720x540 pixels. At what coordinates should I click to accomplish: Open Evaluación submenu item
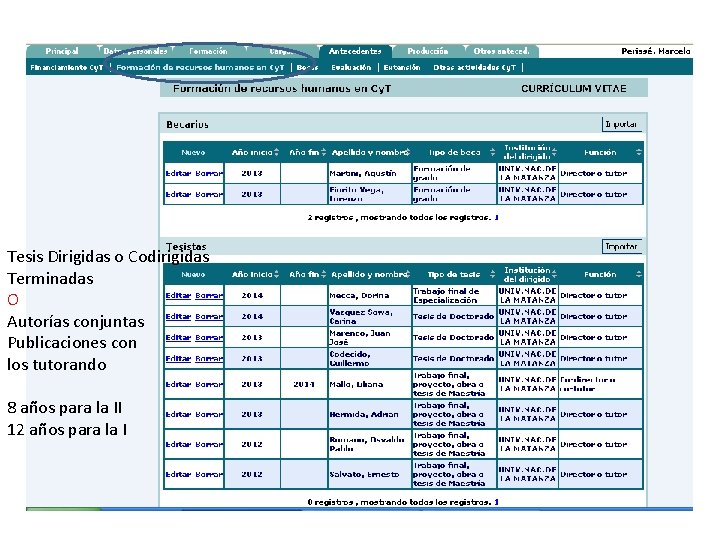(351, 68)
